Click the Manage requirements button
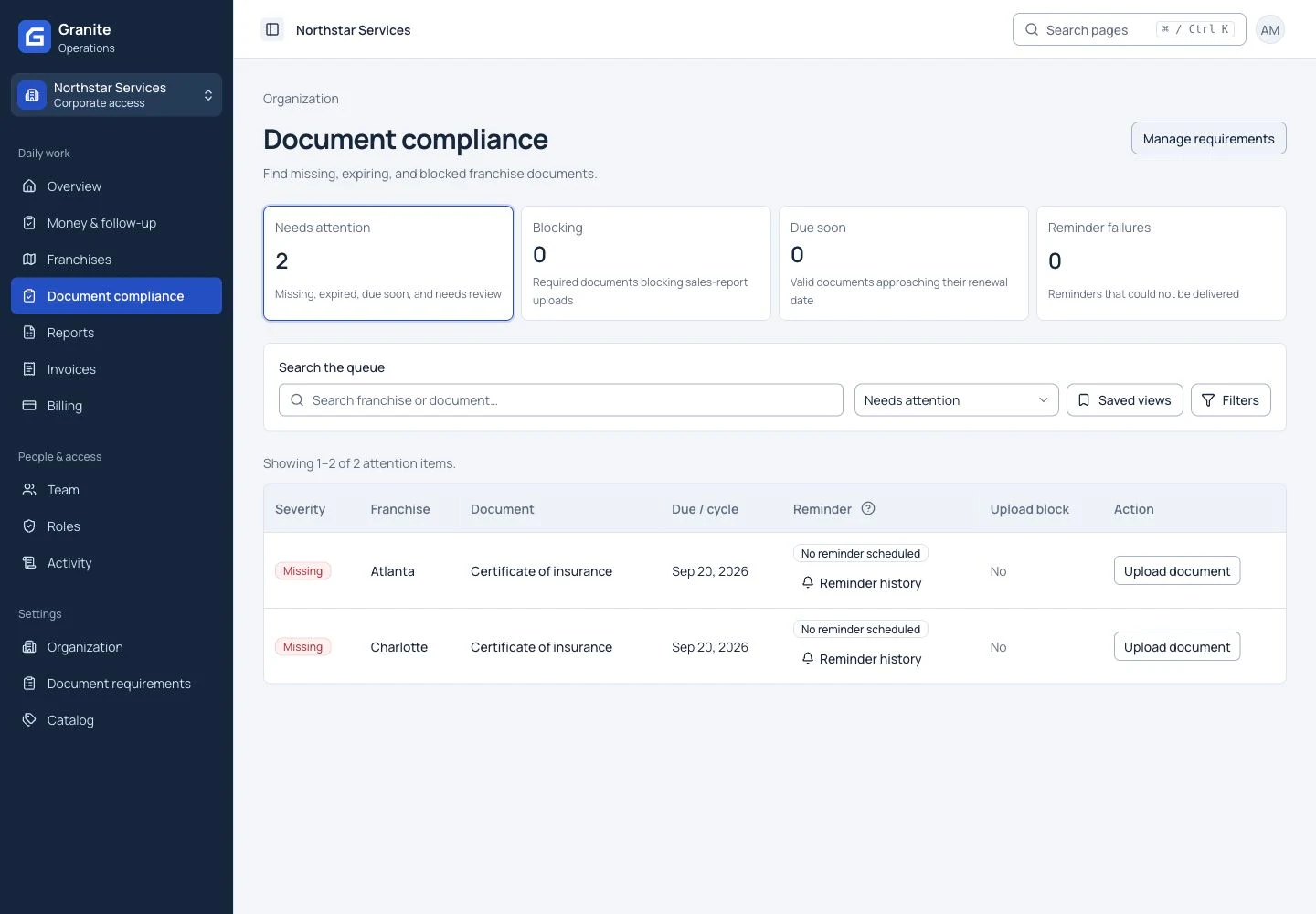This screenshot has height=914, width=1316. point(1209,139)
